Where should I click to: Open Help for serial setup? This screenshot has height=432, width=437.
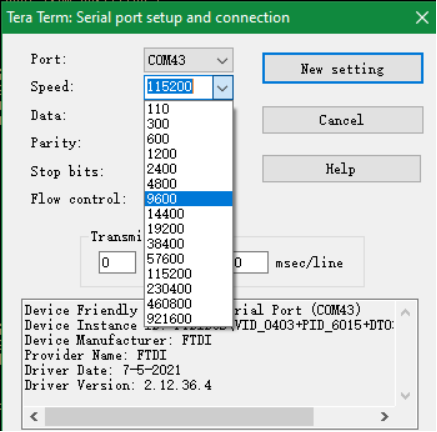(341, 169)
